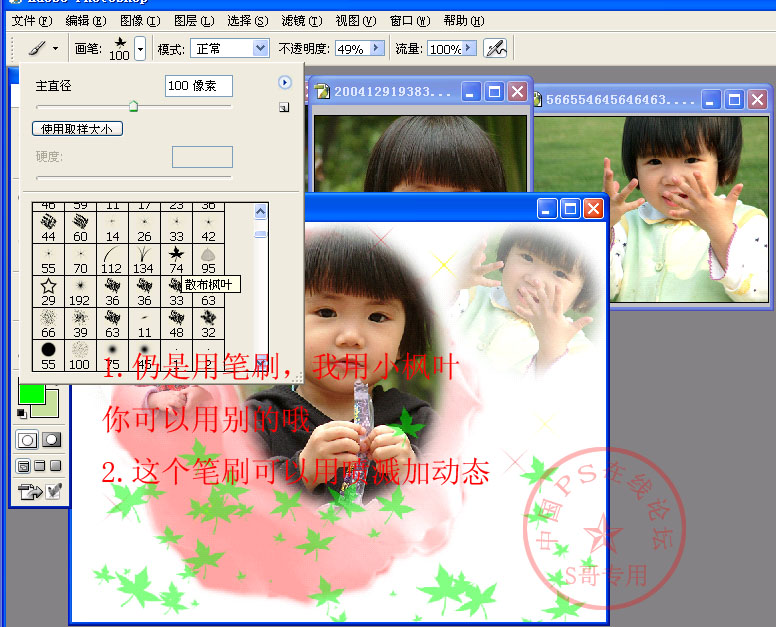Select the 100 grainy round brush
The image size is (776, 627).
point(80,356)
